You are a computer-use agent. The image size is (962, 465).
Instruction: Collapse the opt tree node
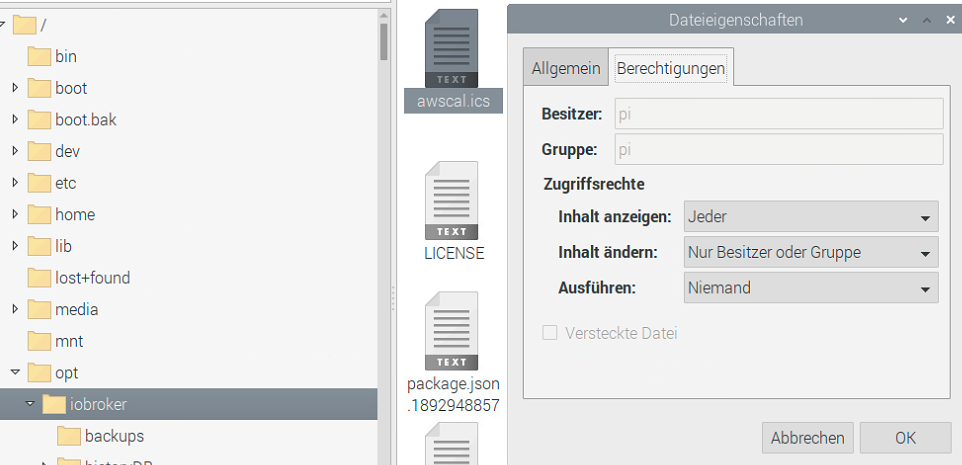click(x=15, y=372)
